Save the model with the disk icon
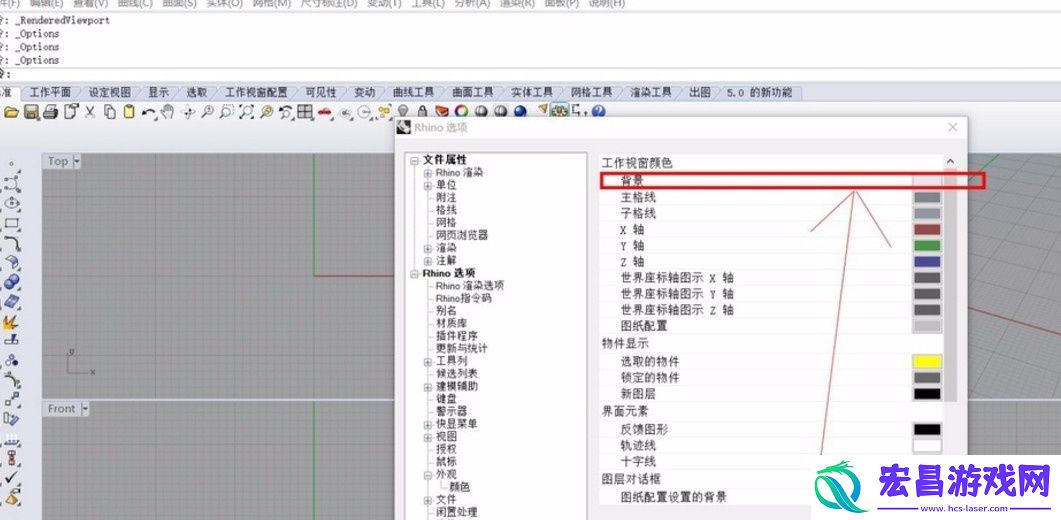The height and width of the screenshot is (520, 1061). 30,112
